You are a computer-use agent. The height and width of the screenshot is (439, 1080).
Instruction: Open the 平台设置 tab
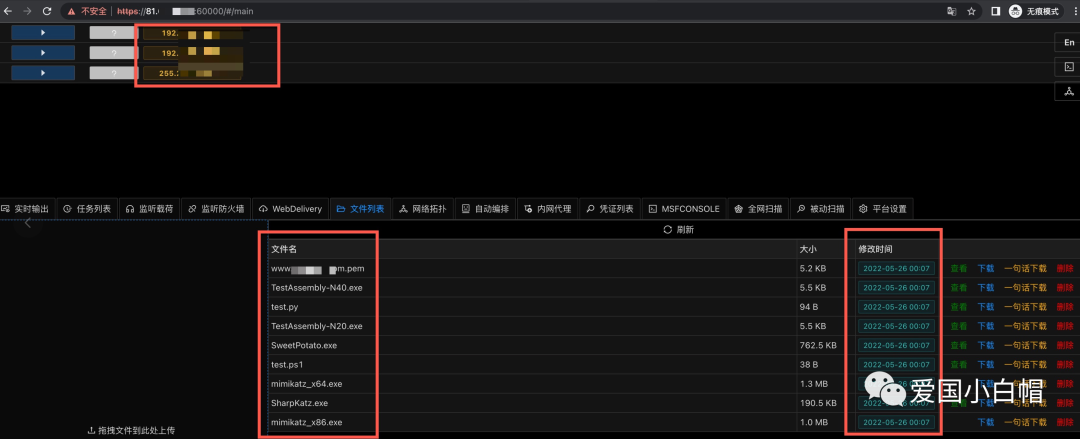(883, 209)
